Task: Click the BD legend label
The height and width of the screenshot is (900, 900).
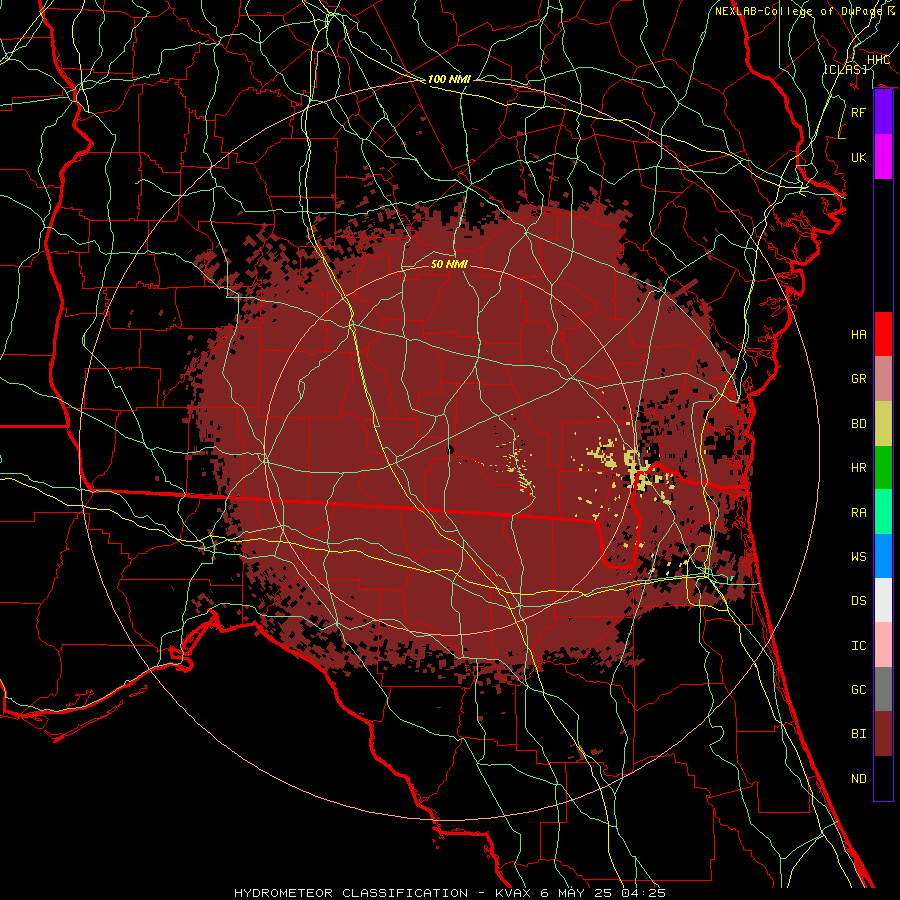Action: click(859, 424)
